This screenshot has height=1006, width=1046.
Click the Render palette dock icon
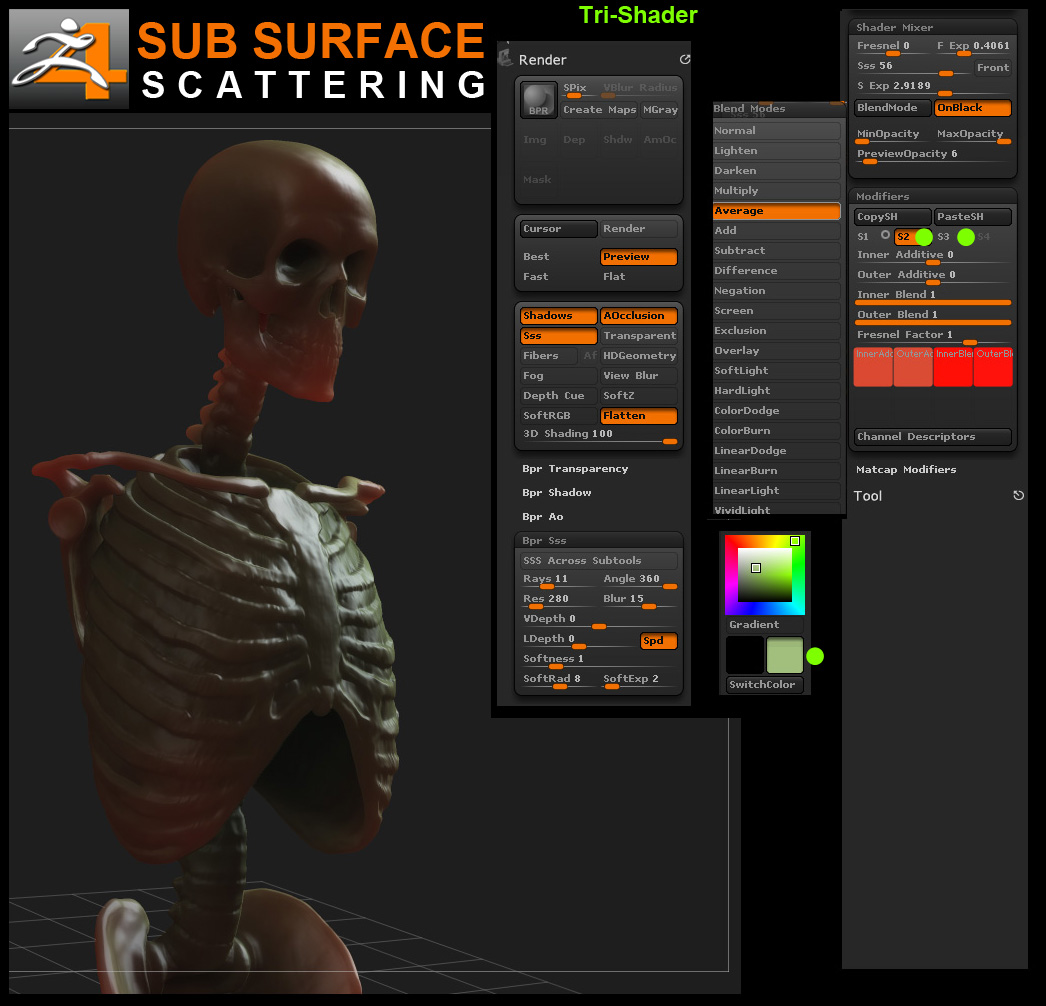coord(684,59)
